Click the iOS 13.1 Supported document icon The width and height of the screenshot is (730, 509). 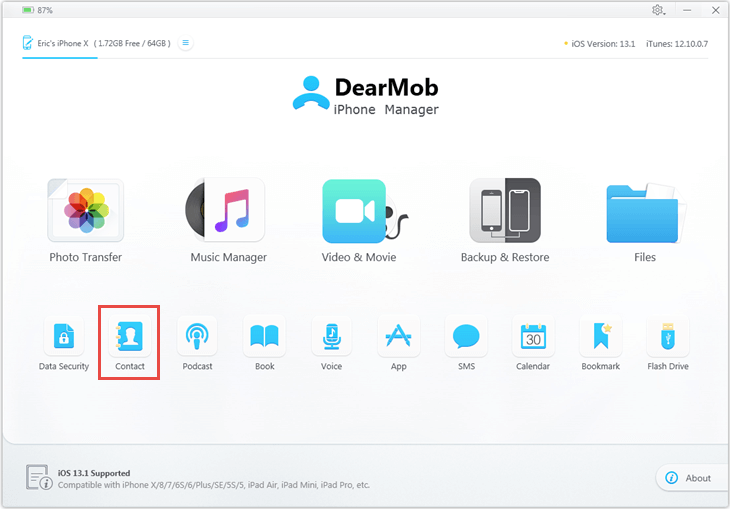tap(39, 477)
